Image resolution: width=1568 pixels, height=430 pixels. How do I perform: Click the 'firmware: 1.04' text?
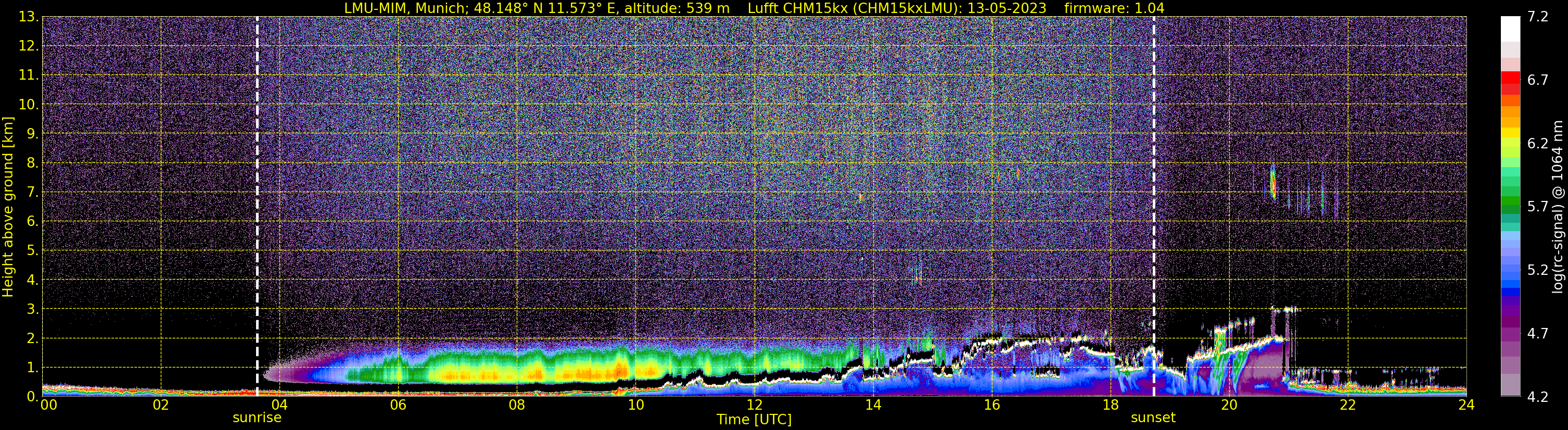coord(1114,8)
